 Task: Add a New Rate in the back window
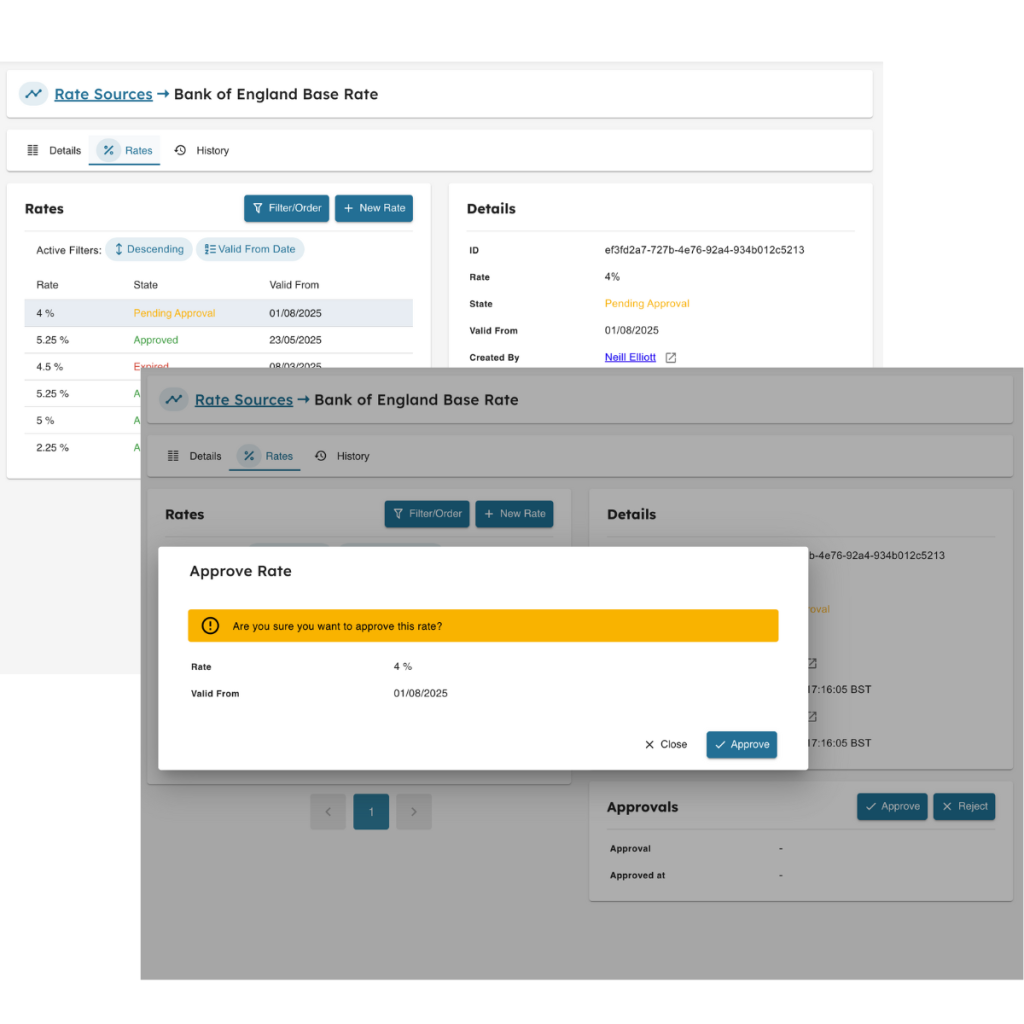coord(374,208)
